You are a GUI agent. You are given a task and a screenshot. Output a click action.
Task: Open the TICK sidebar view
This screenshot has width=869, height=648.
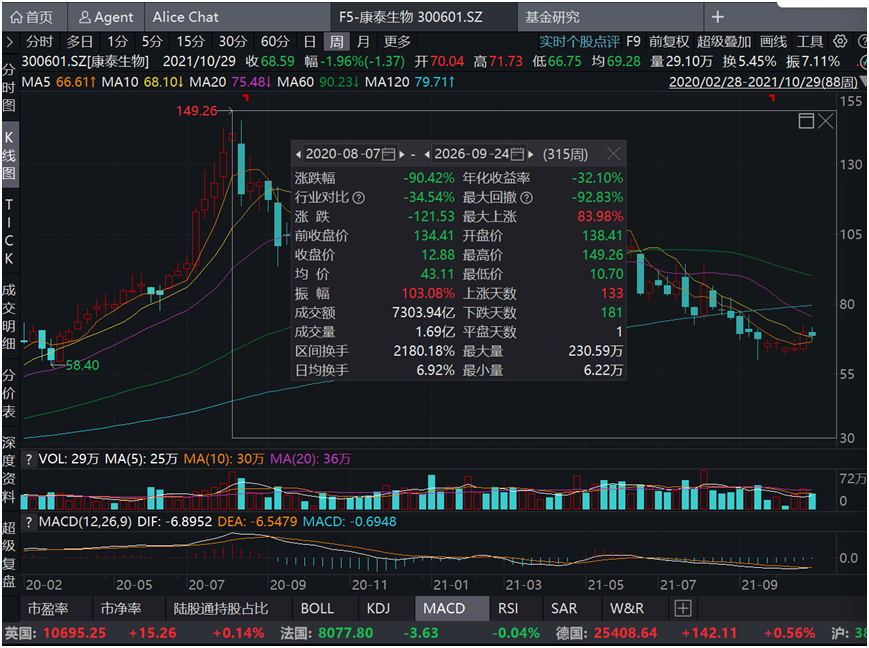[x=9, y=232]
